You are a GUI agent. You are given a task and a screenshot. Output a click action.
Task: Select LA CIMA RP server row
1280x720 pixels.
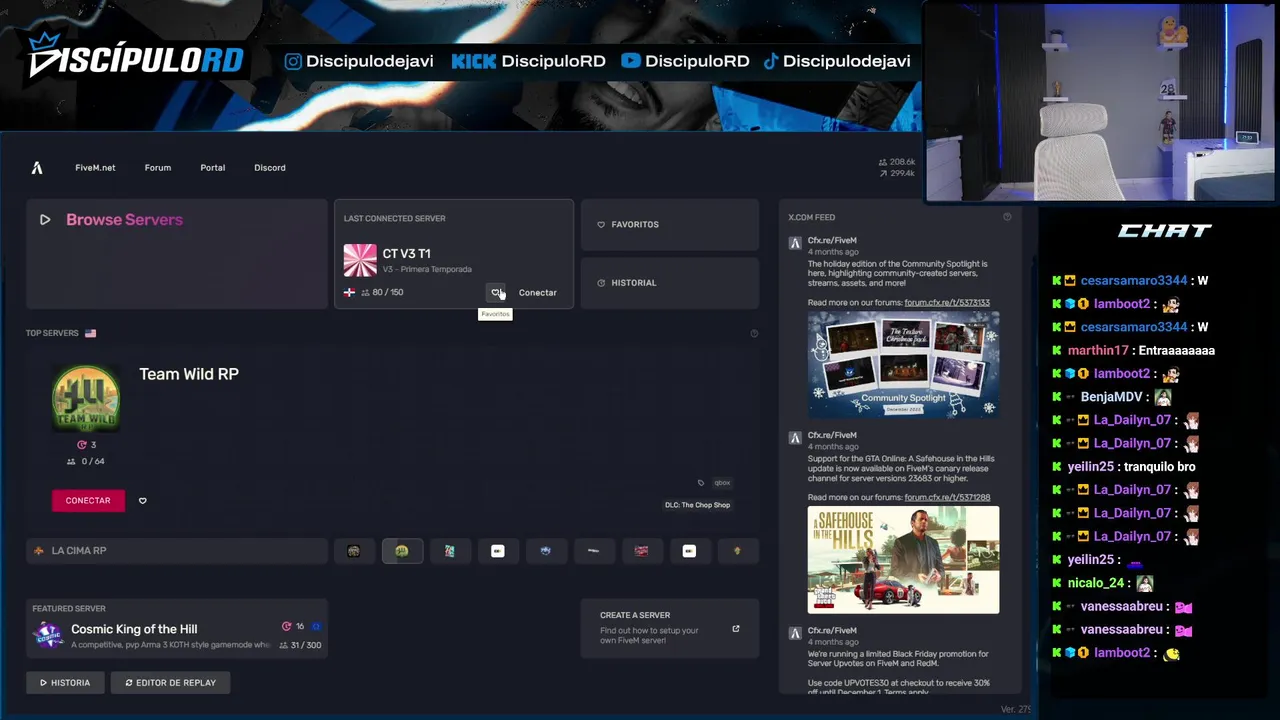pyautogui.click(x=177, y=551)
